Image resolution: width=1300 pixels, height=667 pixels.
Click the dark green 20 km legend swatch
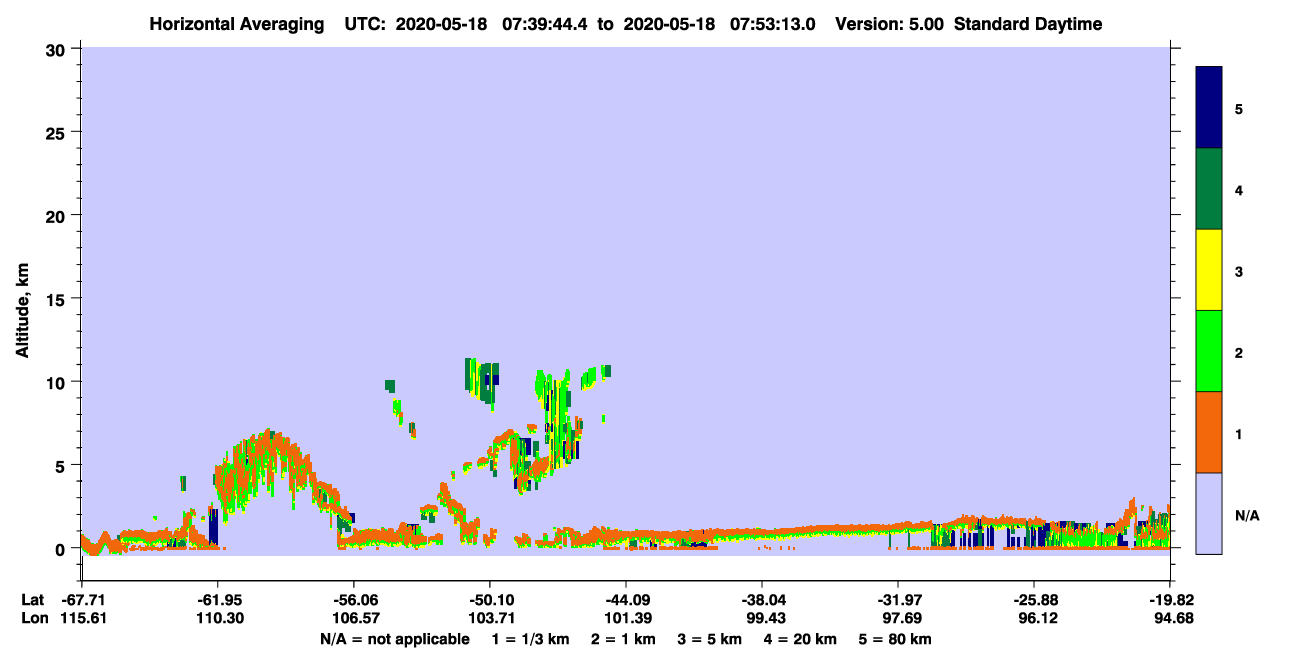[x=1209, y=189]
